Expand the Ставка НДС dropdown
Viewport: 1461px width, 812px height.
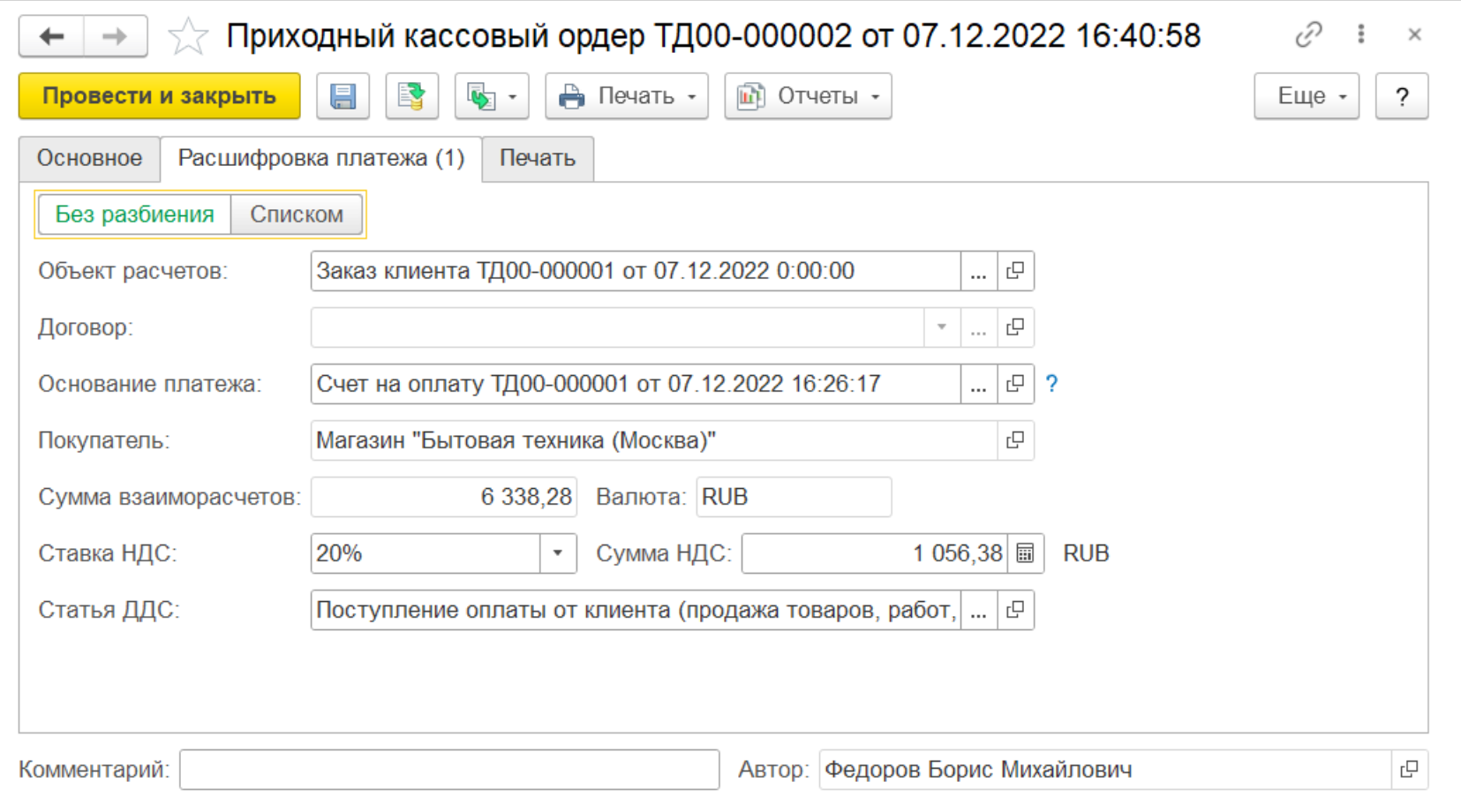pyautogui.click(x=558, y=553)
